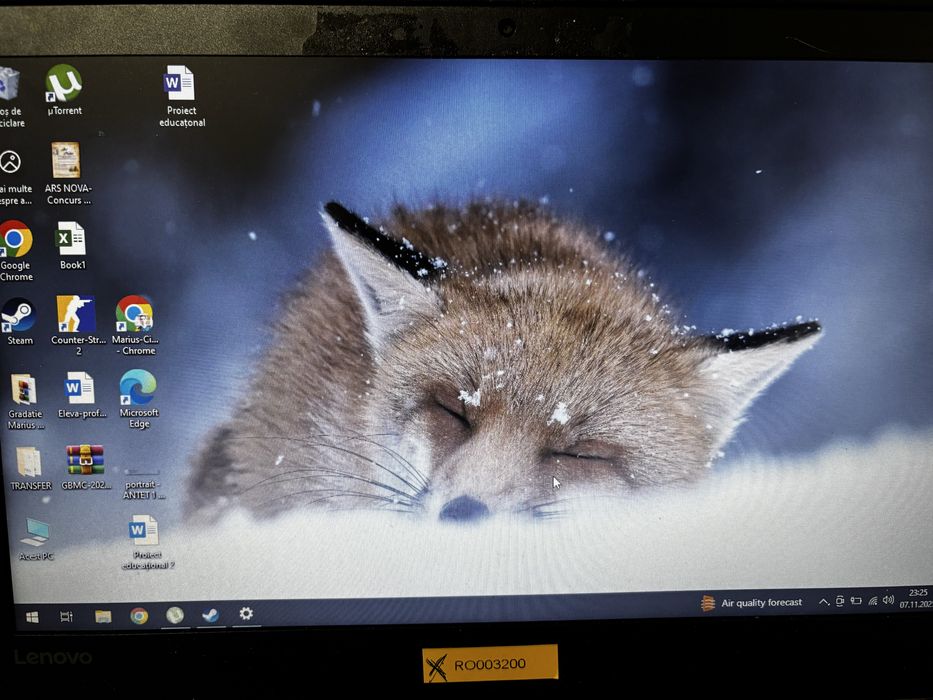Open the Windows Start menu
Image resolution: width=933 pixels, height=700 pixels.
tap(33, 617)
